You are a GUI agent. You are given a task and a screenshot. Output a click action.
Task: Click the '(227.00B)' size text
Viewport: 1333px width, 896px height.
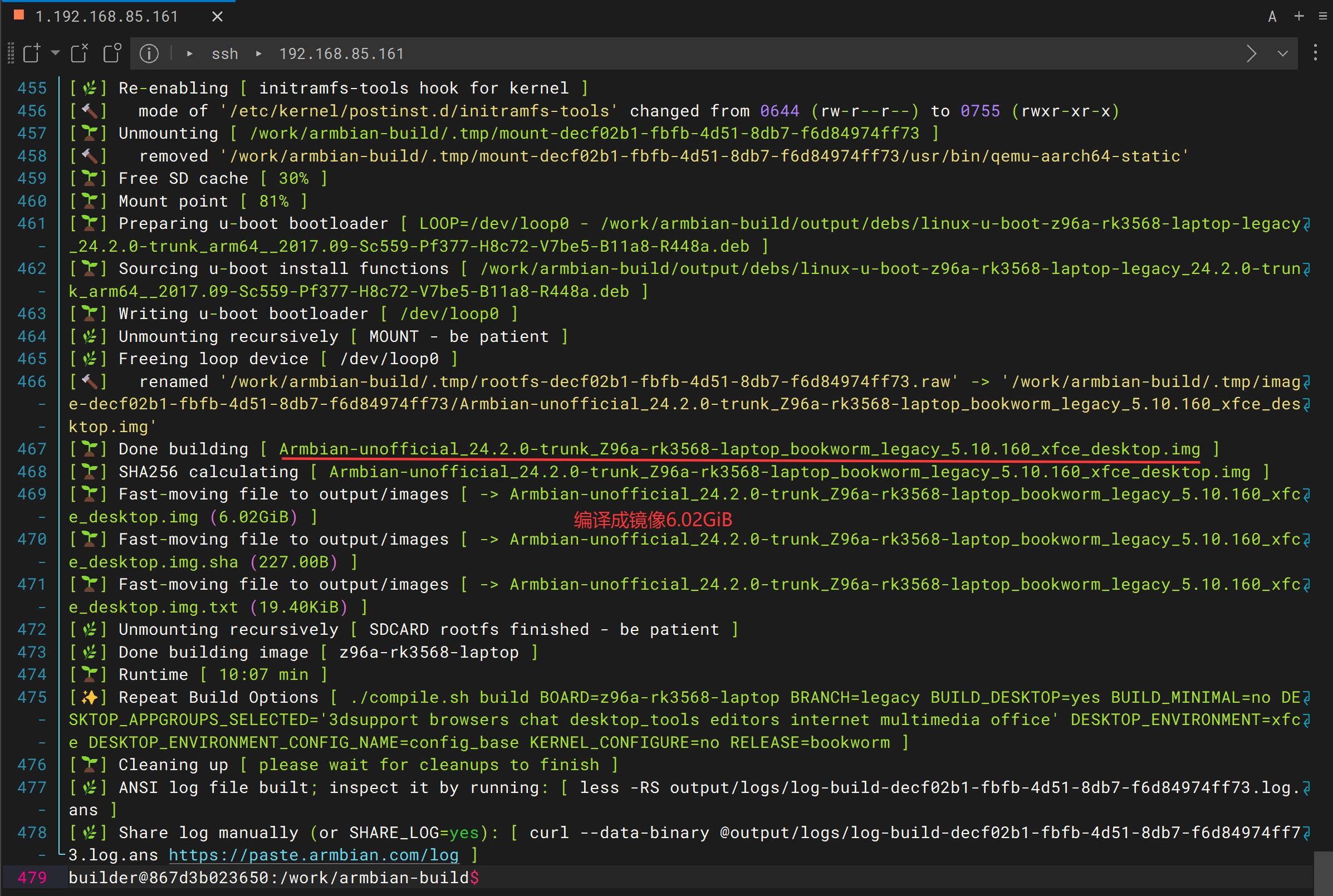(293, 562)
